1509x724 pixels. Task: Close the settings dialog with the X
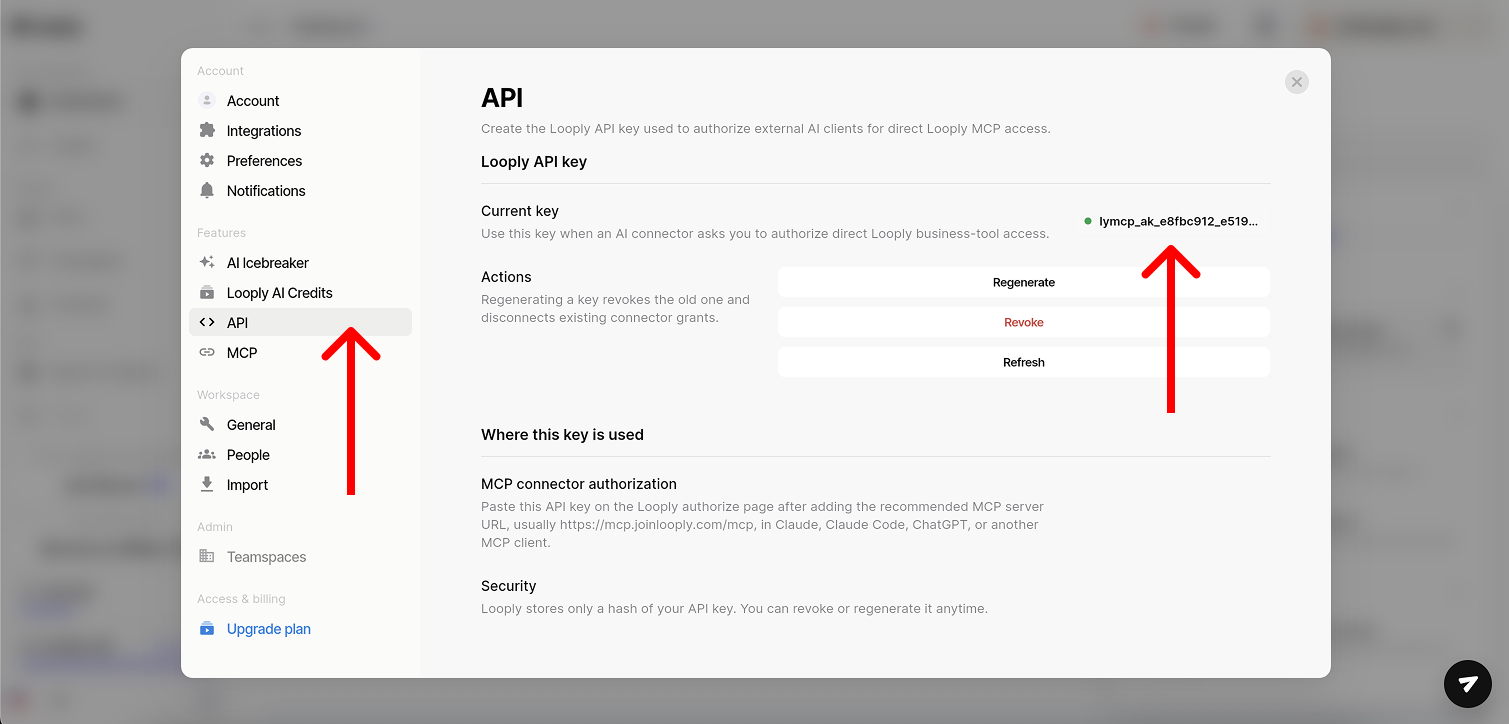tap(1297, 82)
